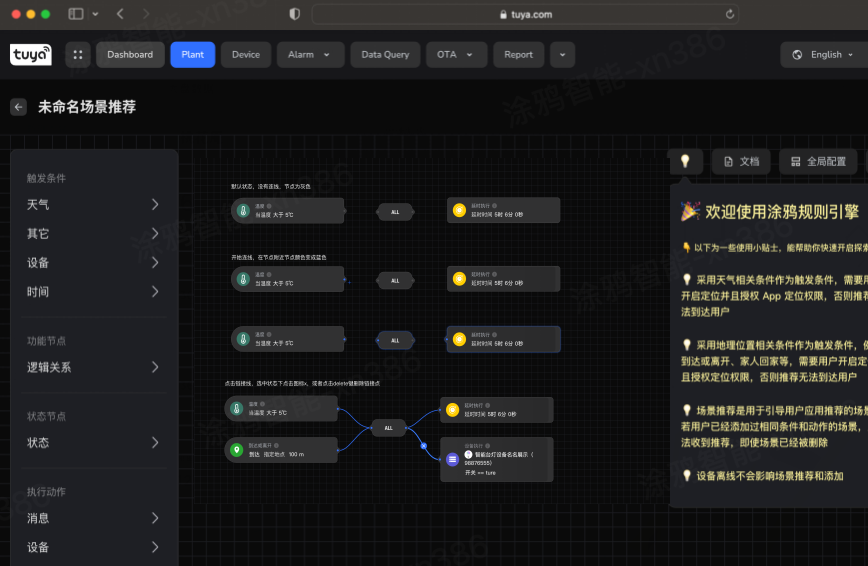Click the heading 欢迎使用涂鸦规则引擎
Image resolution: width=868 pixels, height=566 pixels.
coord(782,211)
